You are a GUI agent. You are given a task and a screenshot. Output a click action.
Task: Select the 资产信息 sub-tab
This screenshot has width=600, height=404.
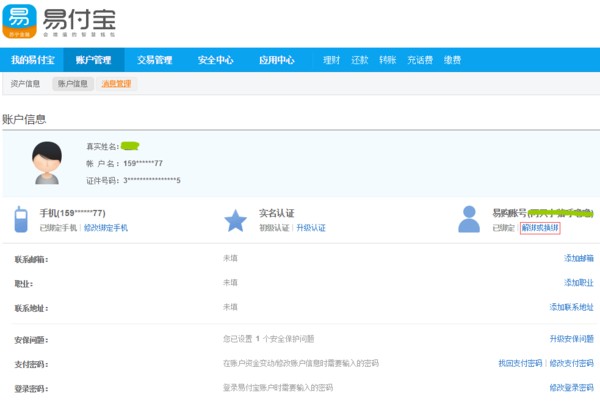[26, 84]
